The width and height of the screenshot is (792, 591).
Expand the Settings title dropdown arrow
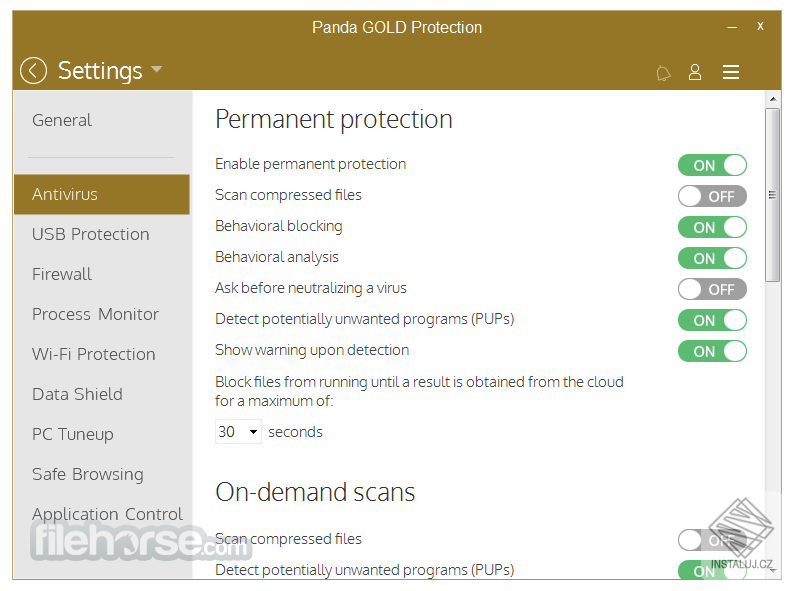pyautogui.click(x=156, y=71)
